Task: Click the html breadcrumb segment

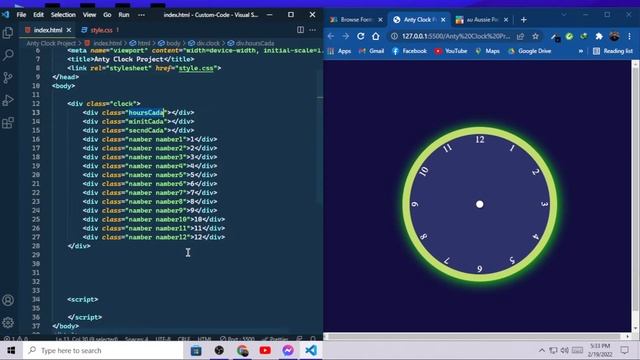Action: pyautogui.click(x=140, y=43)
